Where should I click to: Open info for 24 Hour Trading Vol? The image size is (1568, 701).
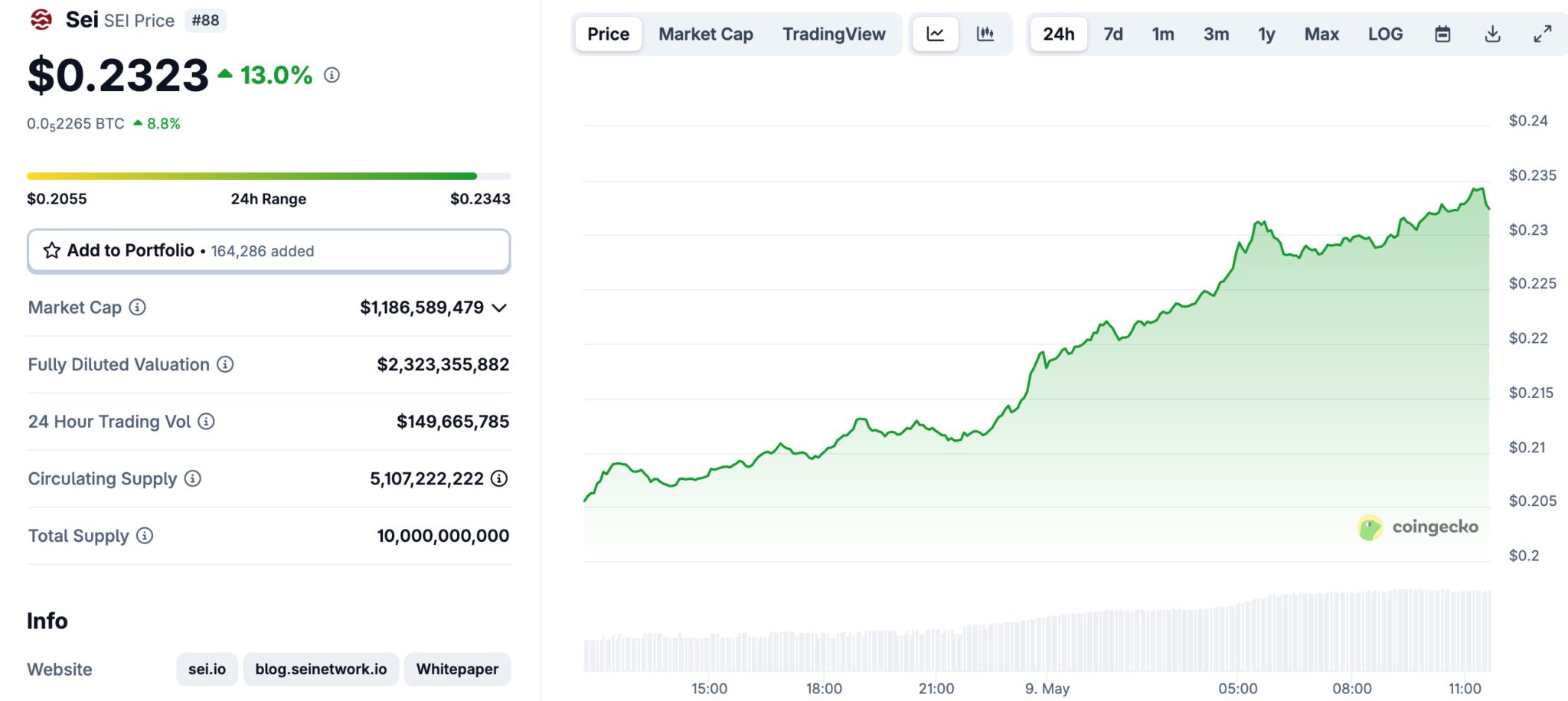(207, 422)
